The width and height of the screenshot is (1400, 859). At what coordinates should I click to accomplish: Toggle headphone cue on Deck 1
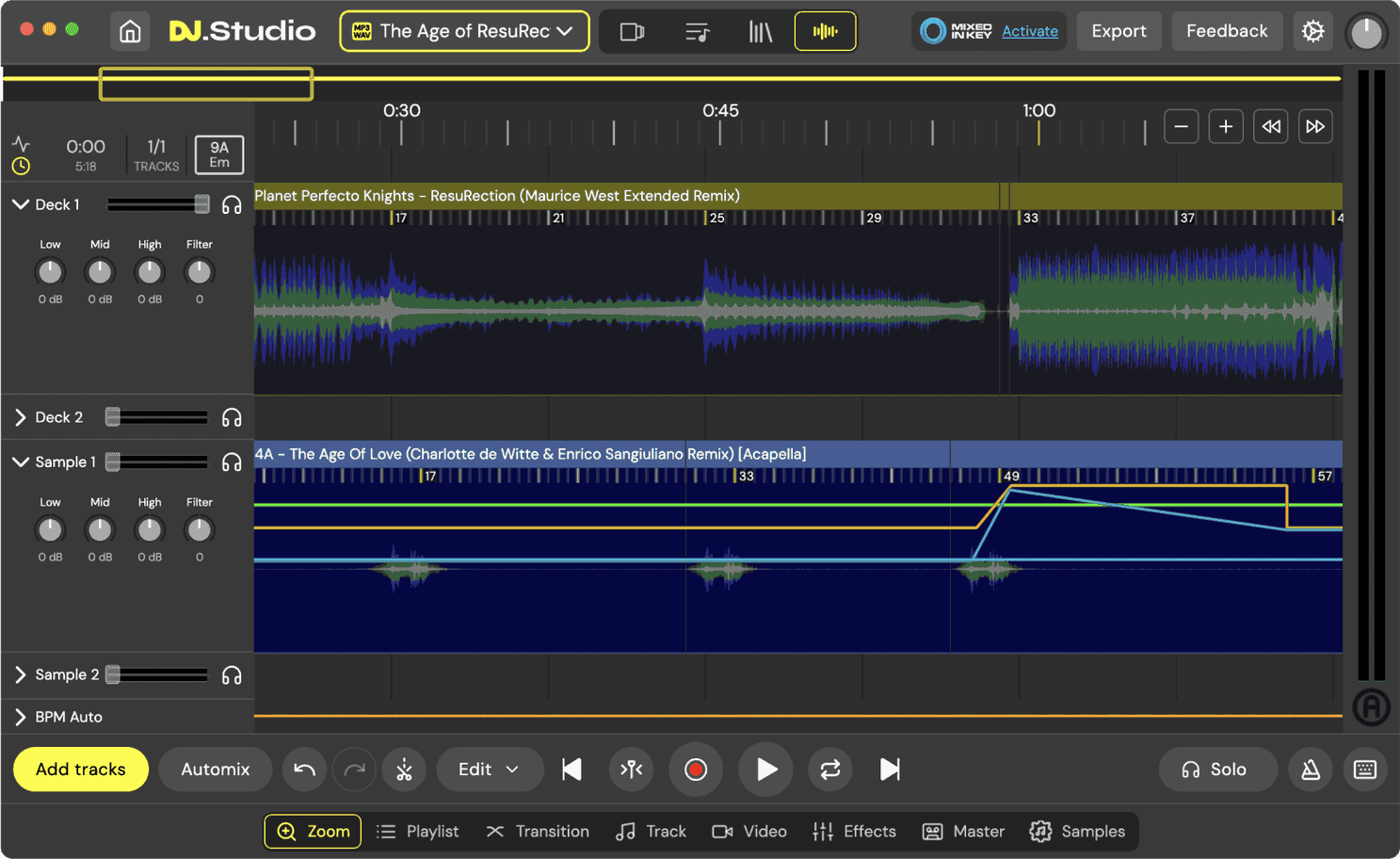232,204
